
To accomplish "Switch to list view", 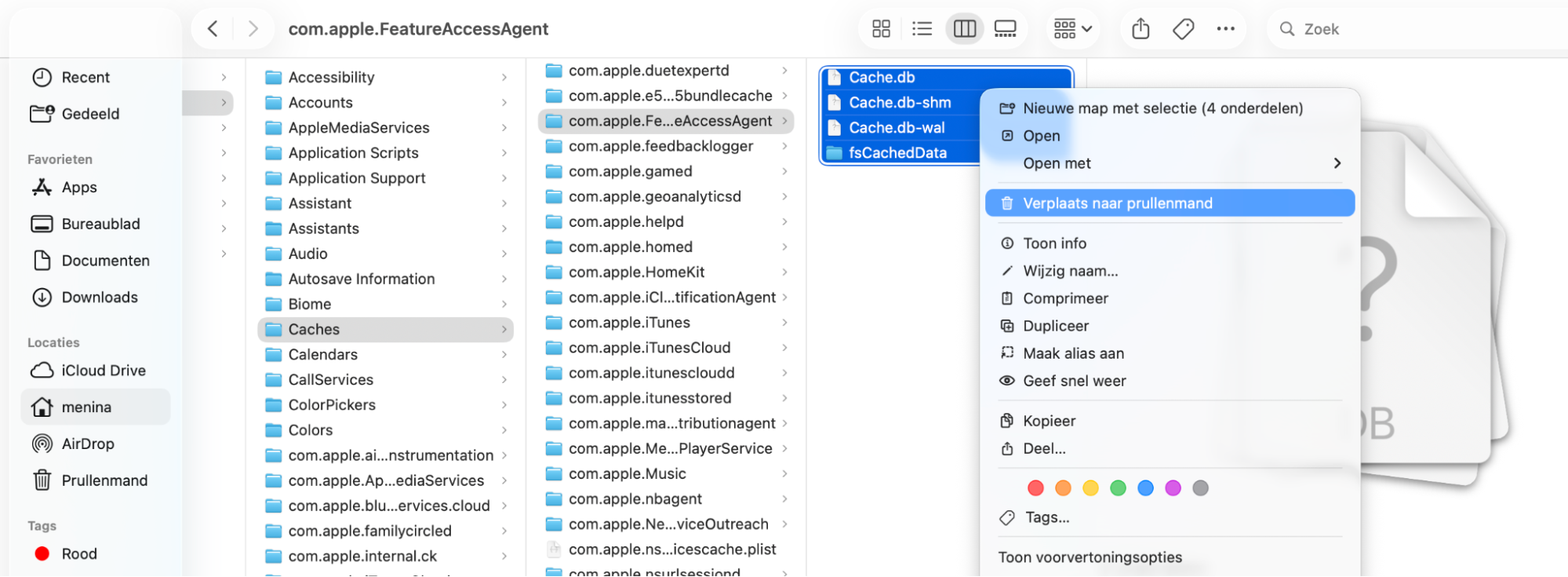I will click(922, 29).
